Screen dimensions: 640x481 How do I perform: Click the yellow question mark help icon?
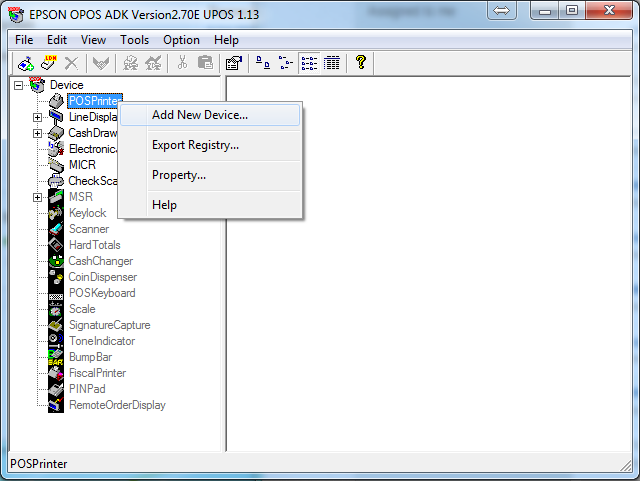pyautogui.click(x=361, y=62)
